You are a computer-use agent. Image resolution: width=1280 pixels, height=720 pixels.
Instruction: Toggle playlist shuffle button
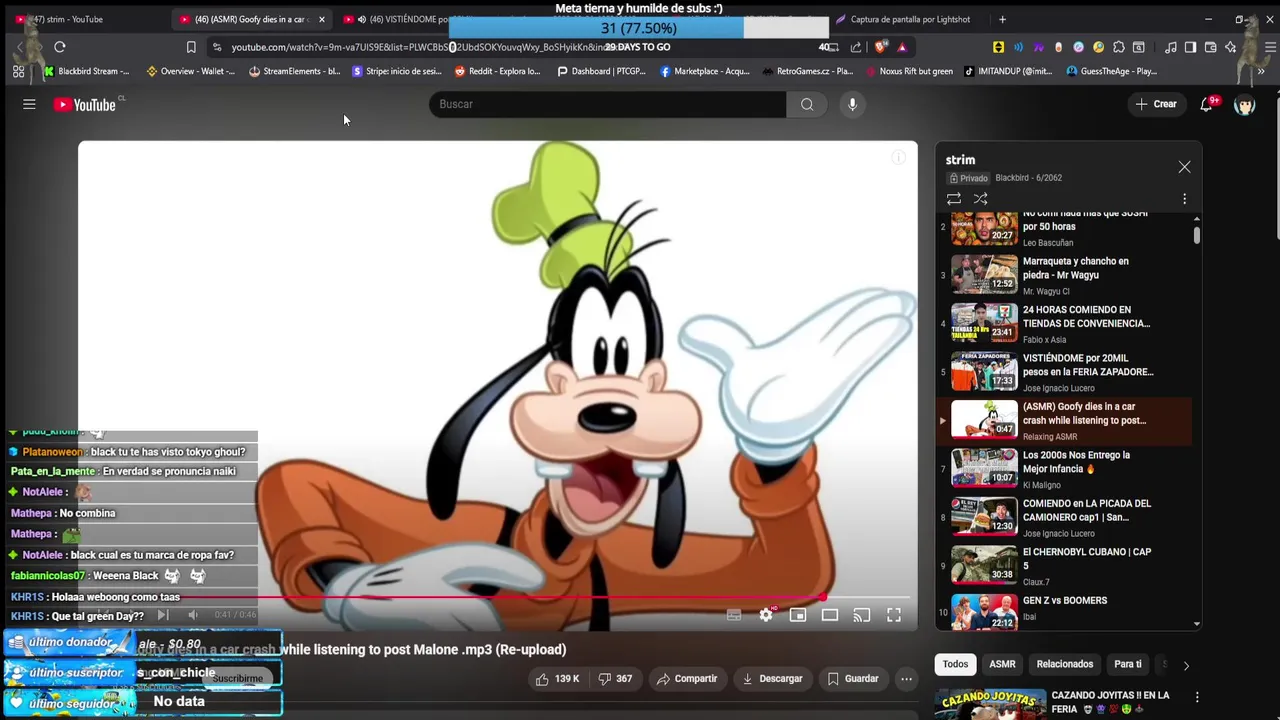[x=981, y=199]
